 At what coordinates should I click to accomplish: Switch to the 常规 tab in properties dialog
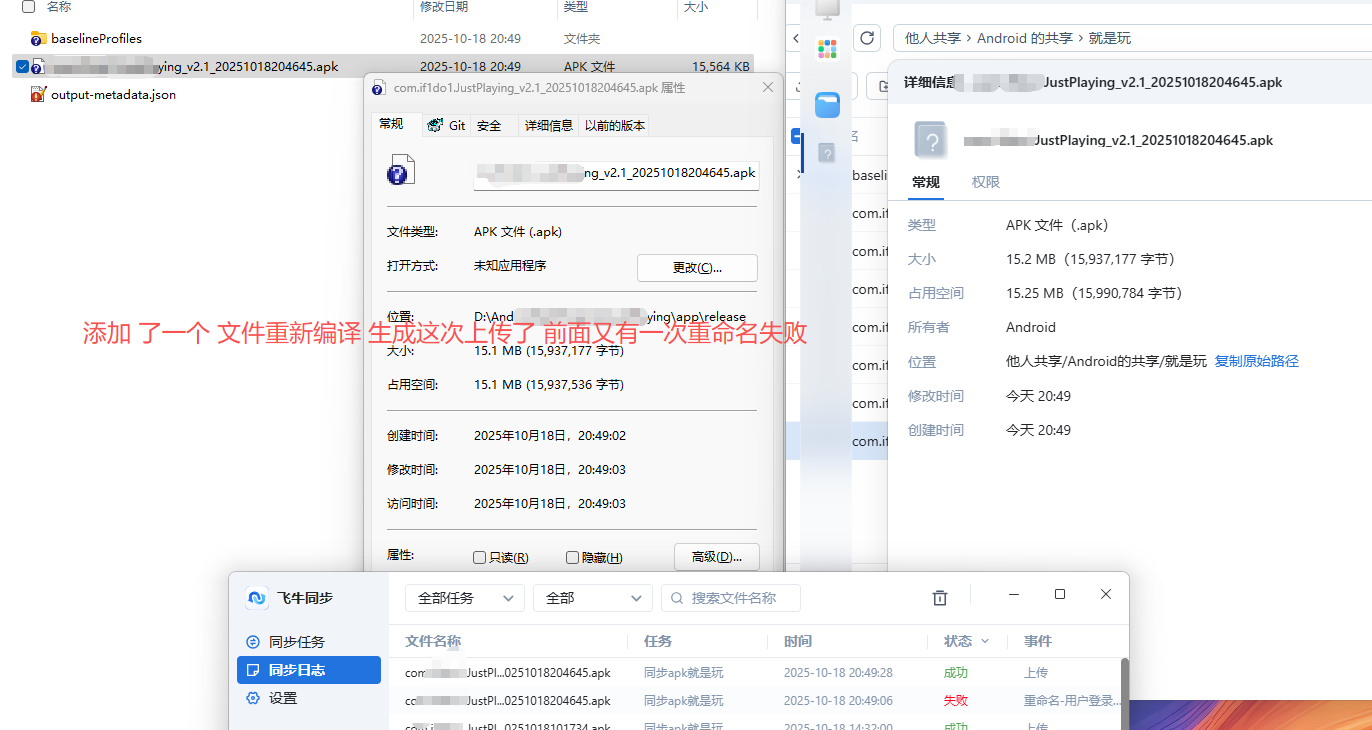click(x=391, y=124)
